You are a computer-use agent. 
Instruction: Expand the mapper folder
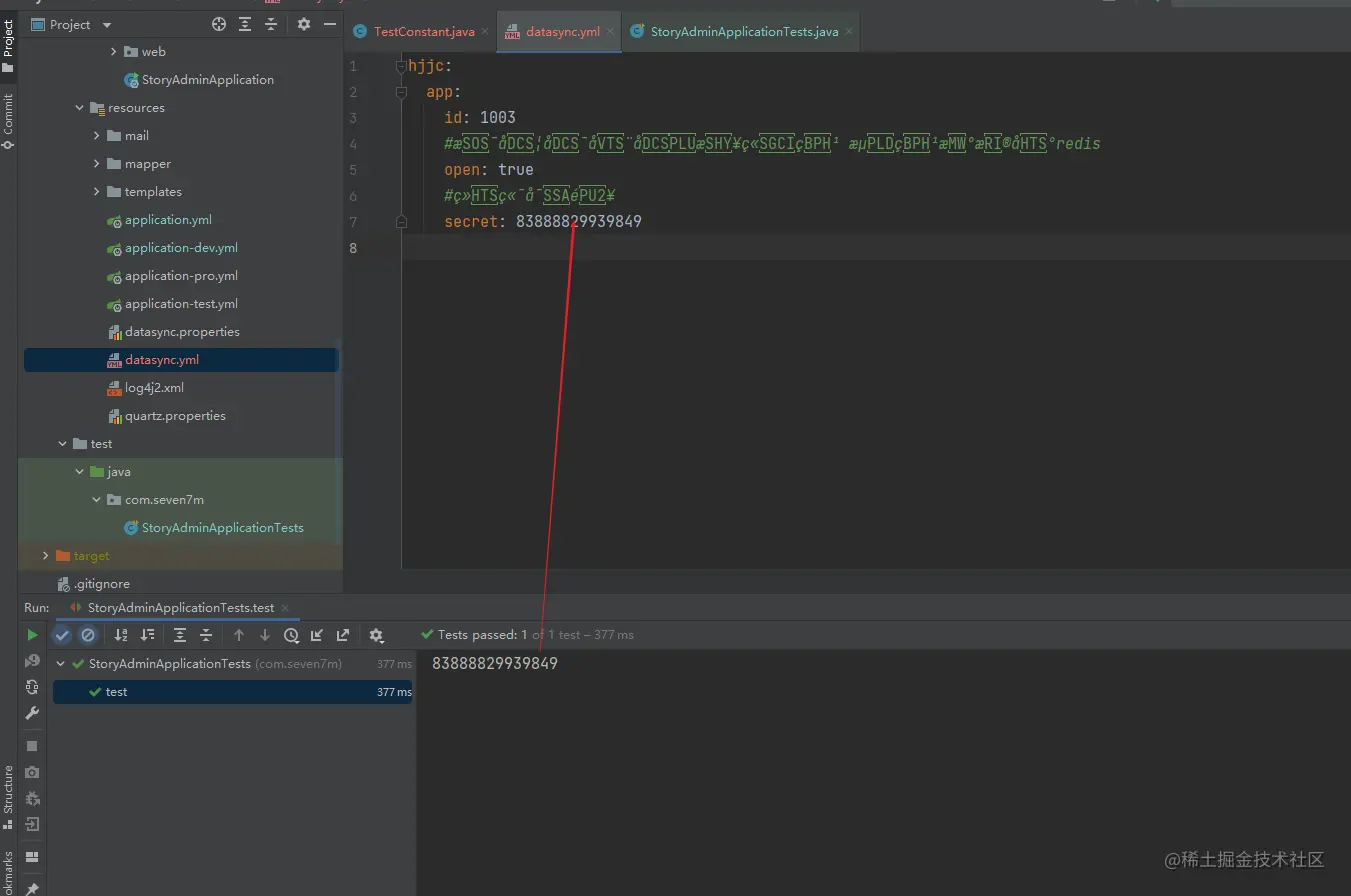click(97, 164)
